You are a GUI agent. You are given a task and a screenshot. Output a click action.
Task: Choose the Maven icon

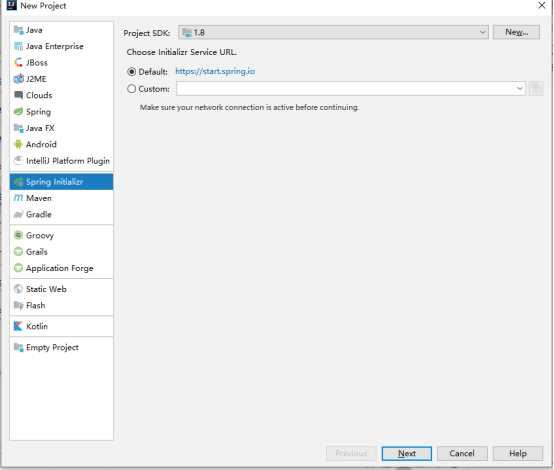coord(18,198)
